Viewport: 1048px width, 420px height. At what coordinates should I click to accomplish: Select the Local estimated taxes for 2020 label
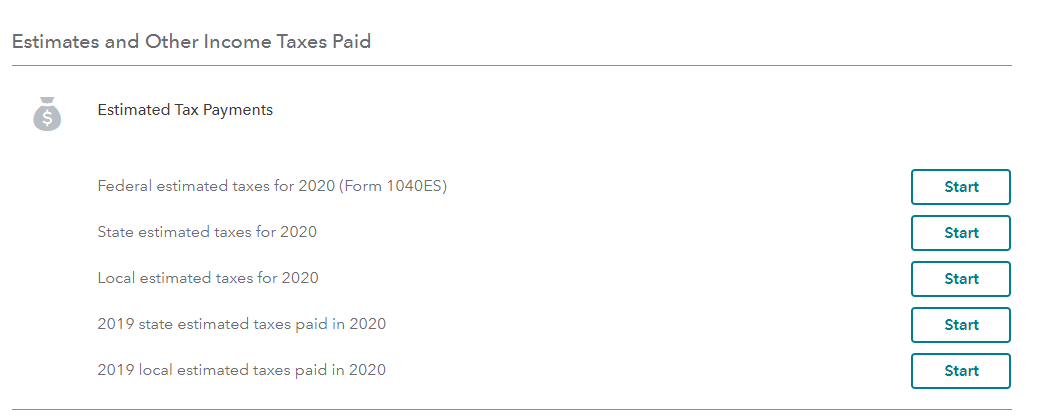point(208,278)
